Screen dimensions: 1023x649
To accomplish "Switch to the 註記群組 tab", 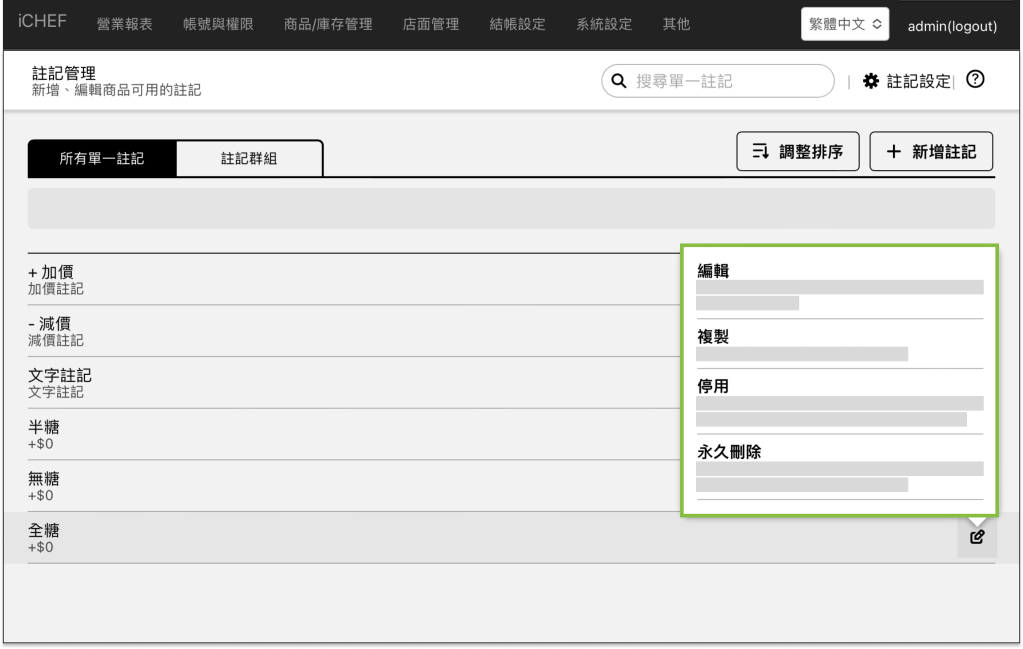I will point(249,158).
